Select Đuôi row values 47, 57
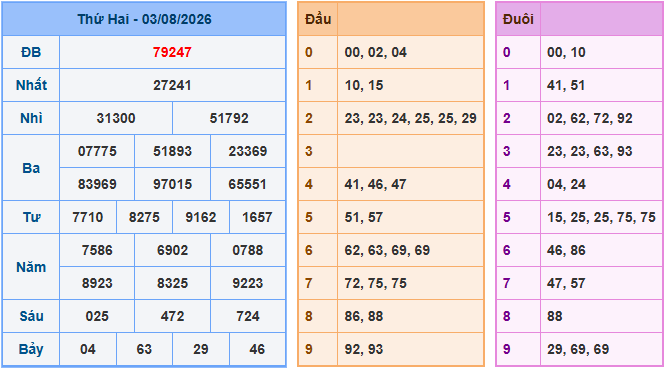This screenshot has height=370, width=666. click(566, 283)
